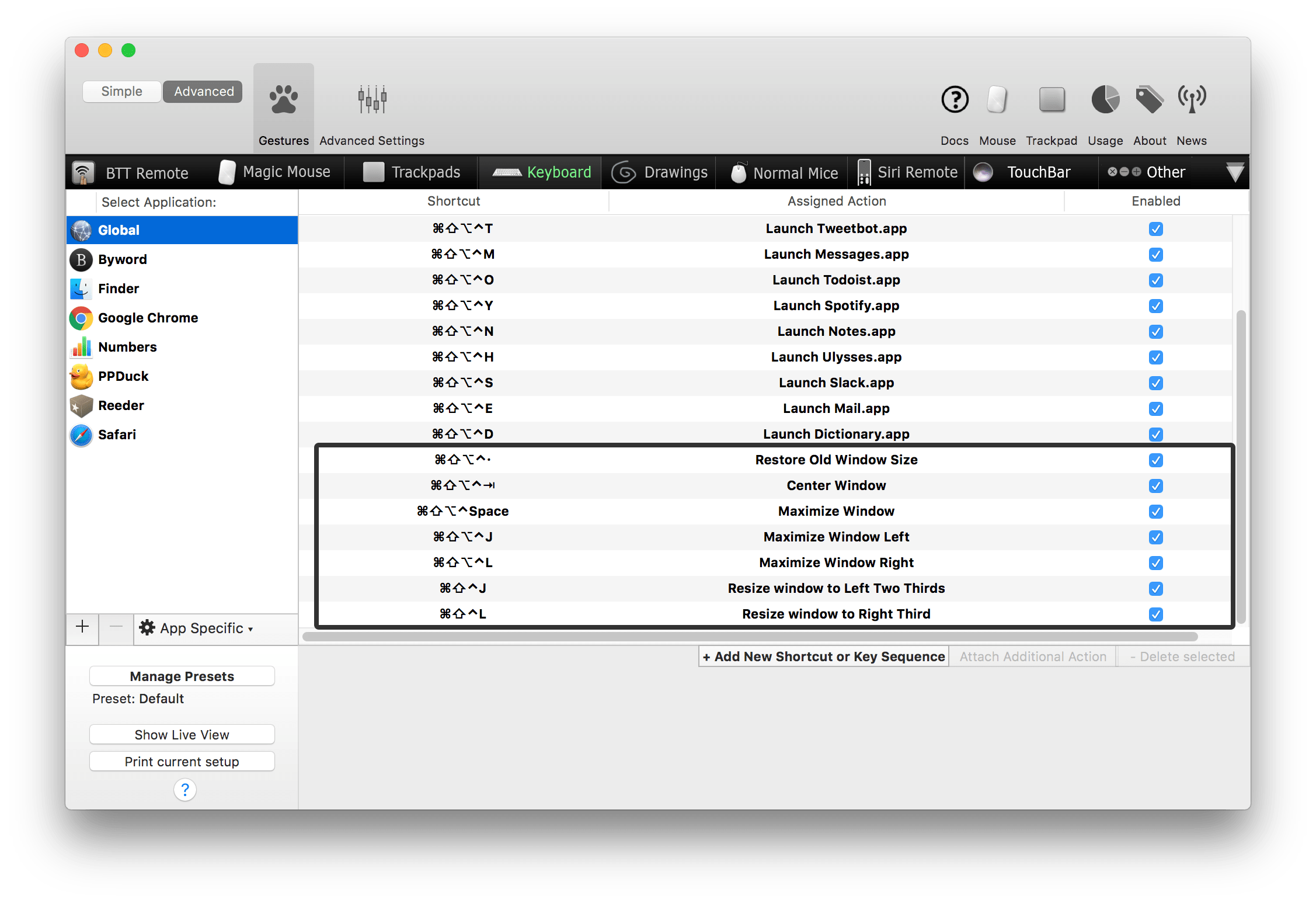Toggle Enabled for Launch Slack.app
Image resolution: width=1316 pixels, height=903 pixels.
[1155, 383]
